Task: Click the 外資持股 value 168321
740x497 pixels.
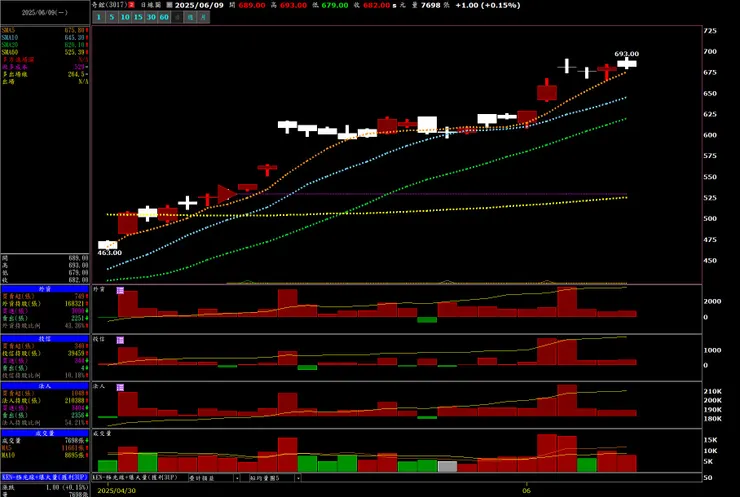Action: click(75, 303)
